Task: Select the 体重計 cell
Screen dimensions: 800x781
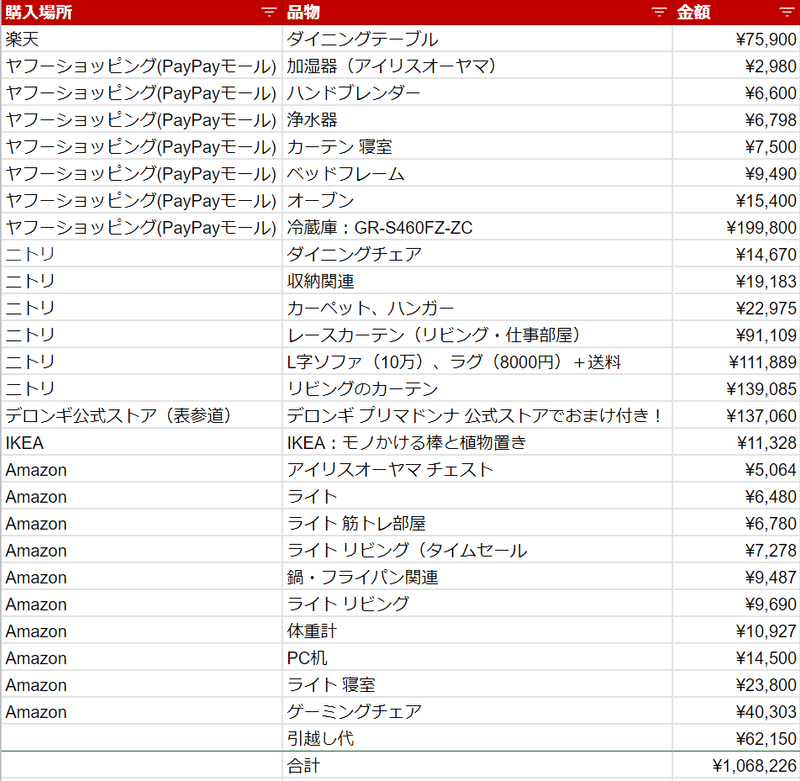Action: 477,631
